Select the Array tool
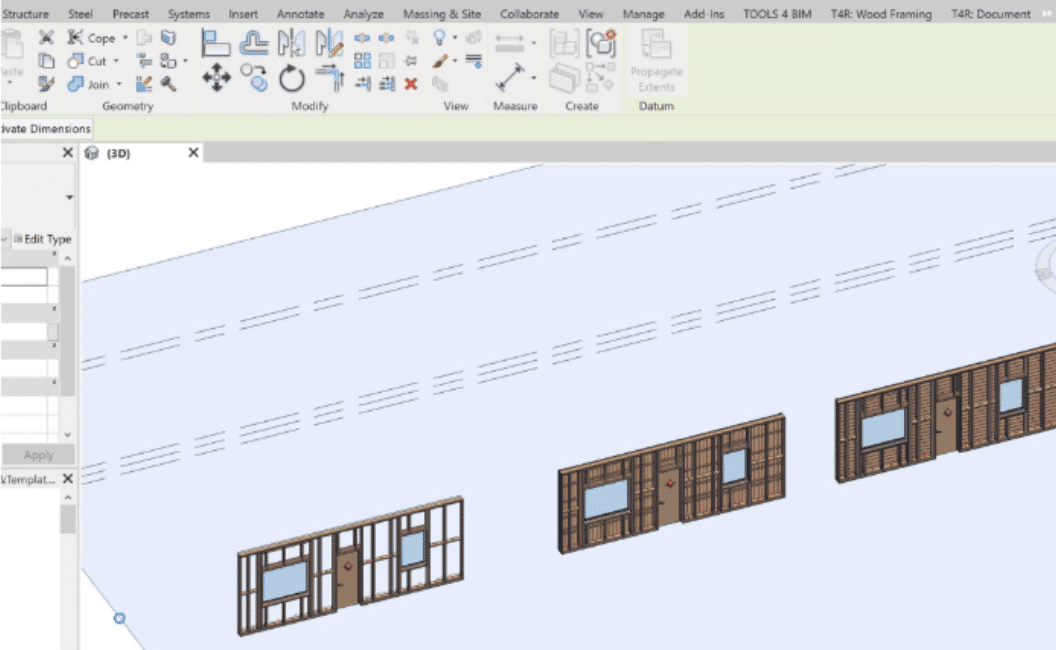Screen dimensions: 1056x650 point(362,61)
